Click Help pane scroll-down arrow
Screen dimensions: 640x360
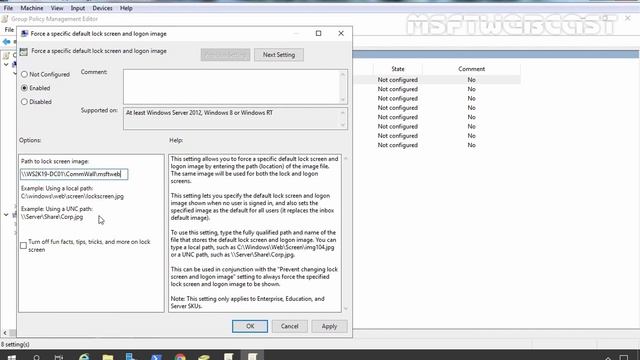pos(346,309)
